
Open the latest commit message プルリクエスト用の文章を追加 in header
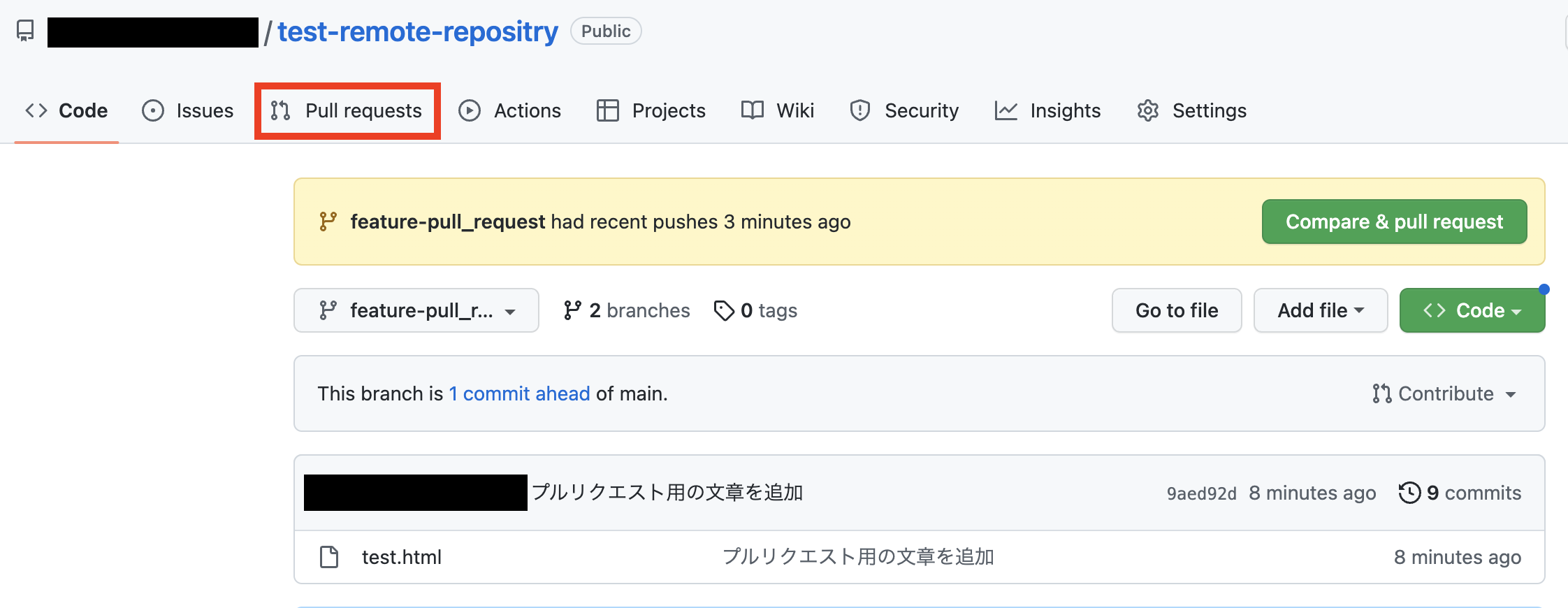coord(668,493)
